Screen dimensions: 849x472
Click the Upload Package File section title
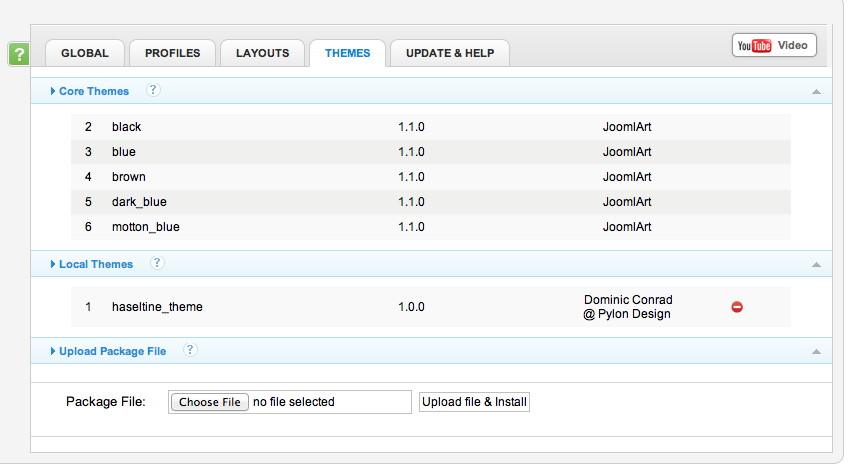tap(112, 351)
